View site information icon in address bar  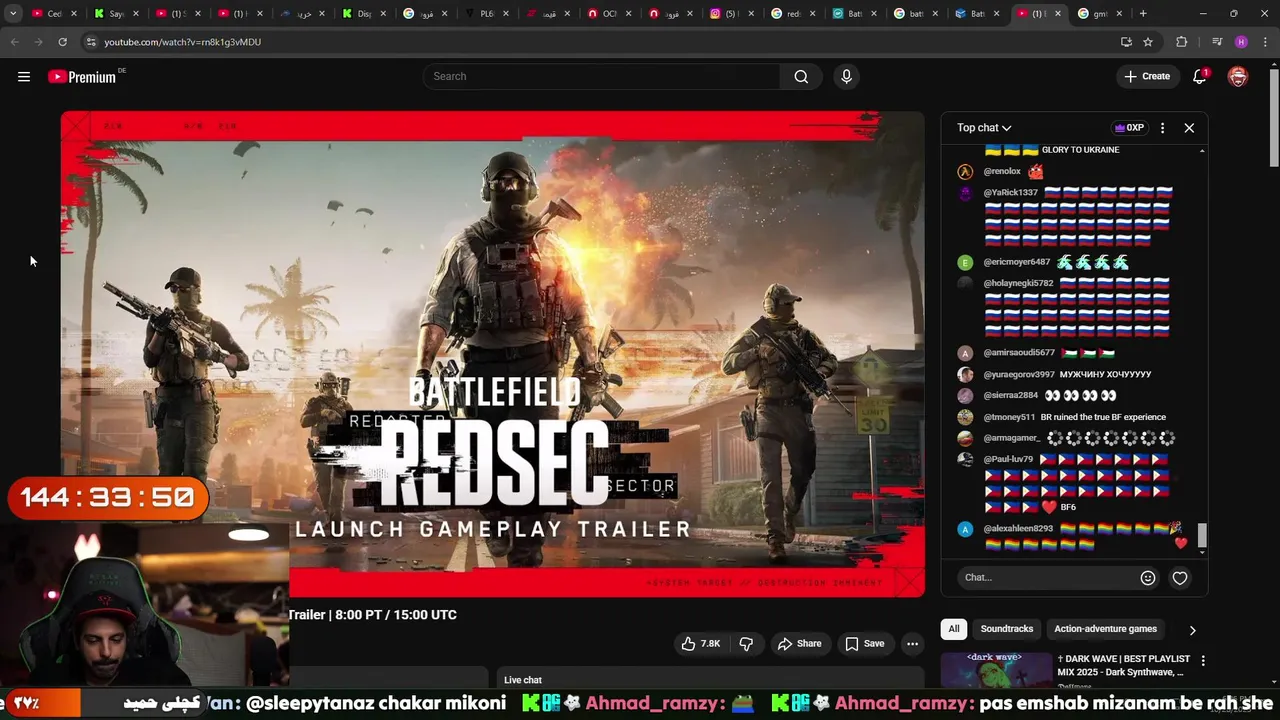click(x=91, y=42)
